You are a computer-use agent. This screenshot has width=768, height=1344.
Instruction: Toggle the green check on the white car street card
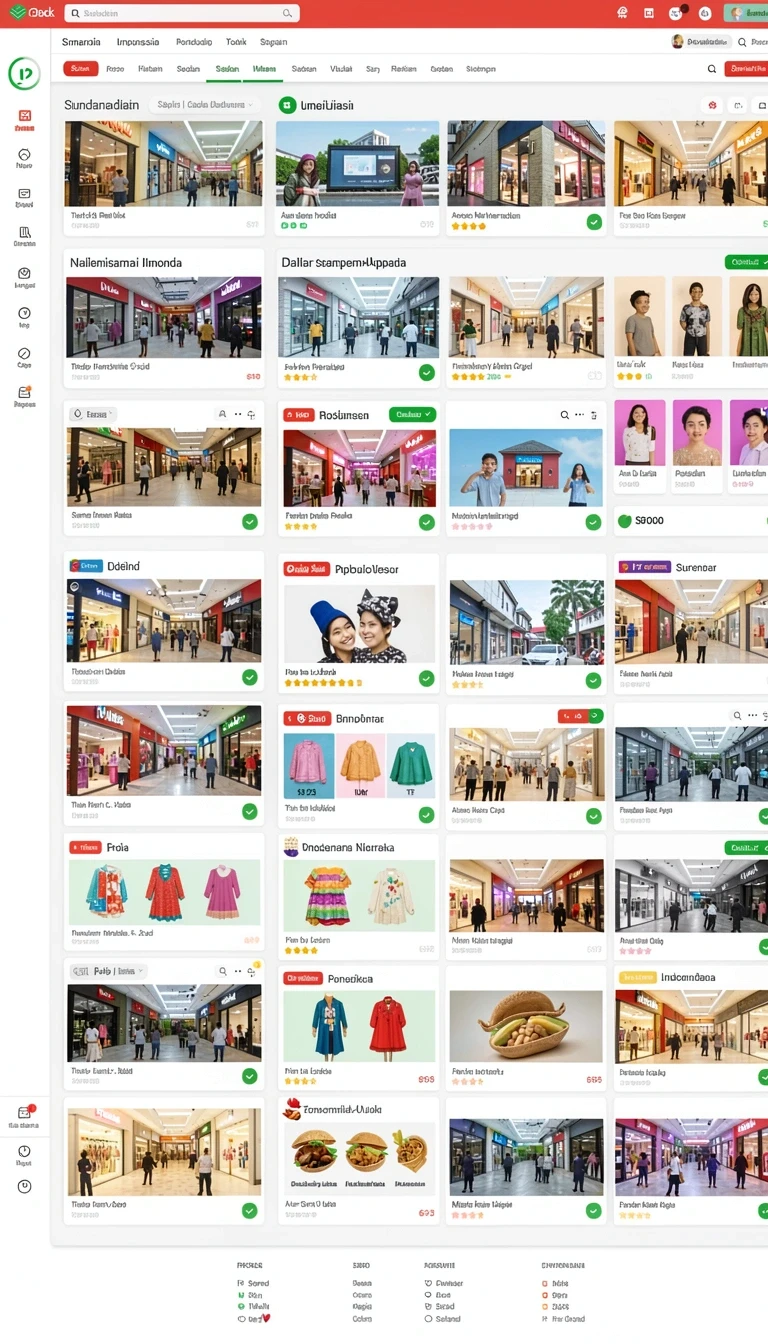pos(594,679)
